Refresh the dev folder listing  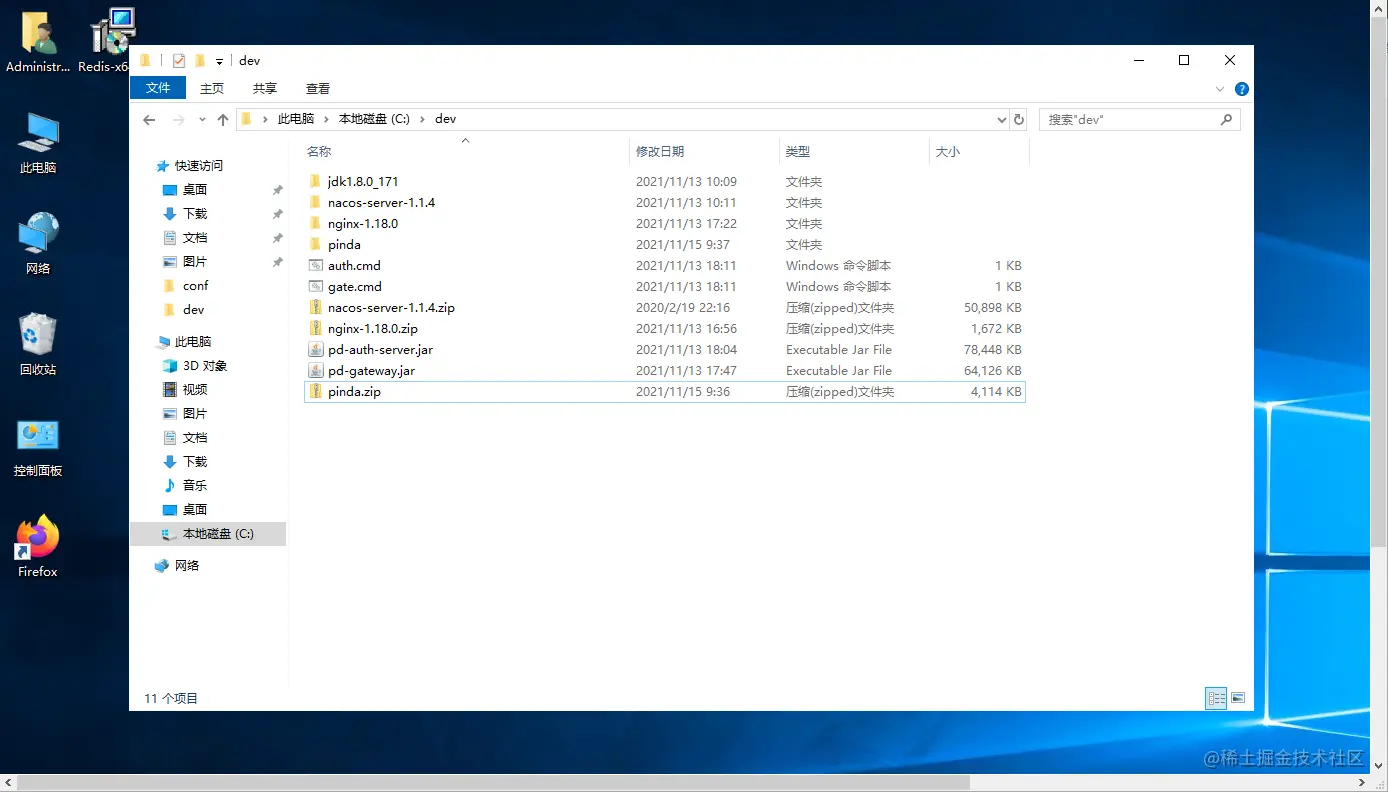(x=1019, y=119)
